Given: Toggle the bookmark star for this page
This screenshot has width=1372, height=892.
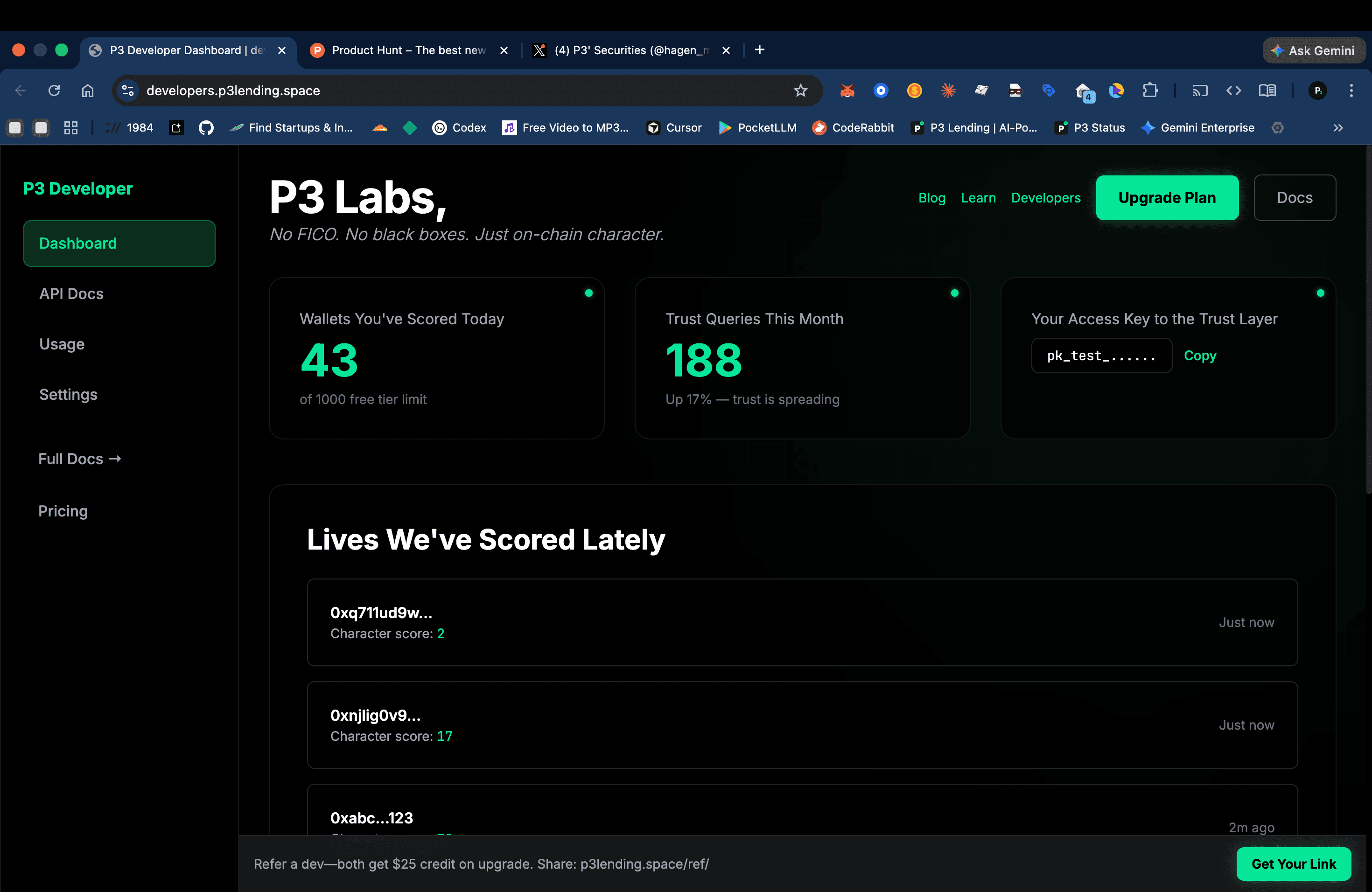Looking at the screenshot, I should click(801, 91).
